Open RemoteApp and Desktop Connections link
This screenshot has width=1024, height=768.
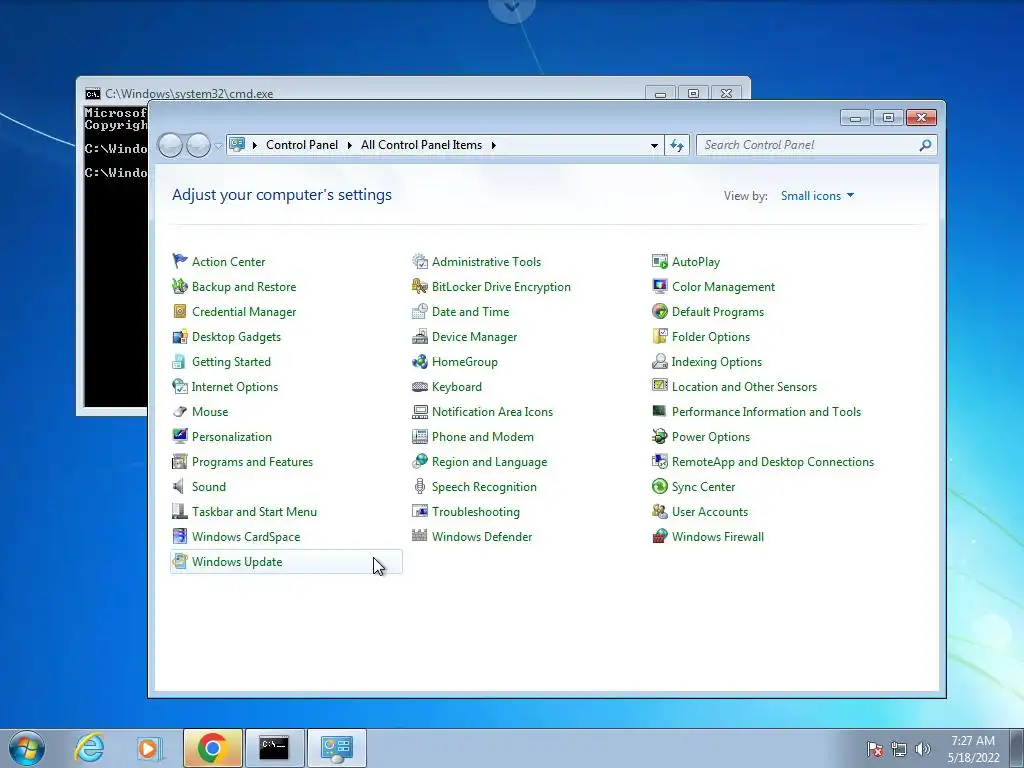click(773, 462)
